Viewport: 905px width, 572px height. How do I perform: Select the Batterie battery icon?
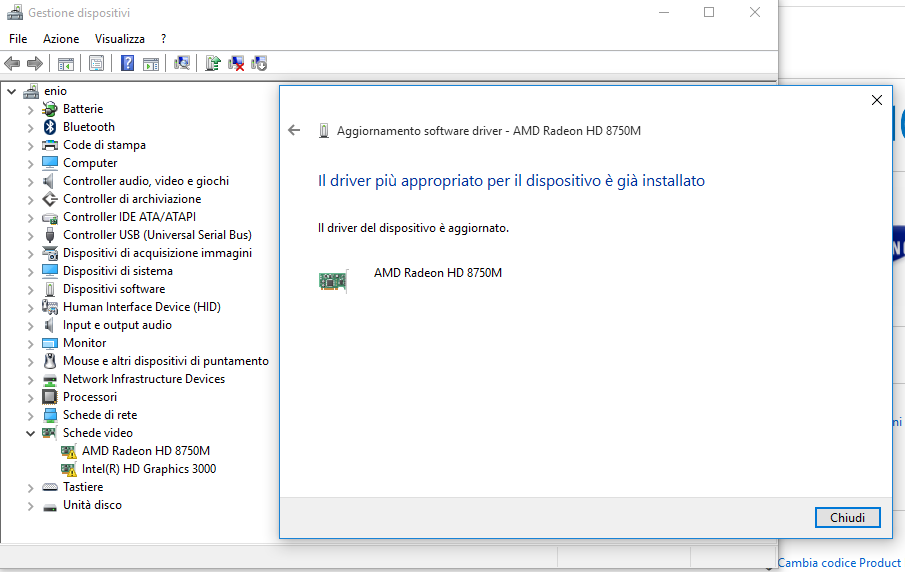coord(50,109)
